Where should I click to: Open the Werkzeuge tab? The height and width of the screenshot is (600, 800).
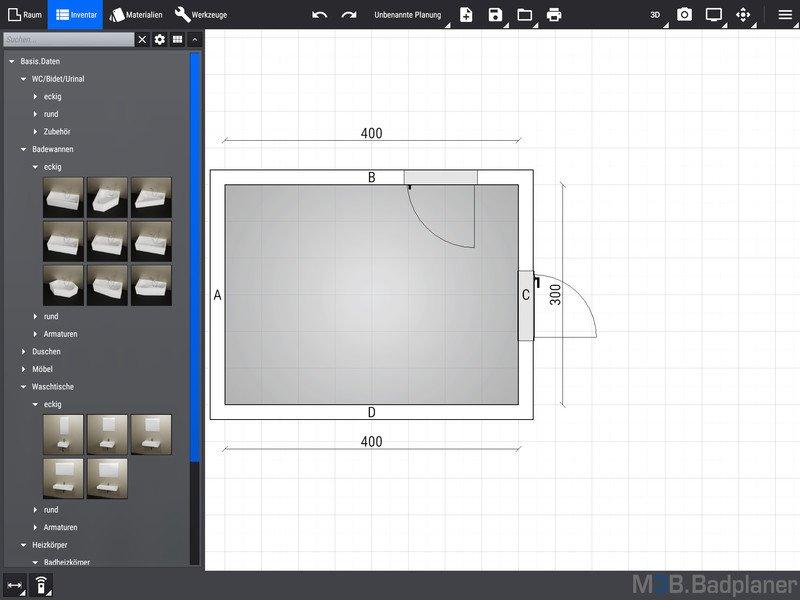201,15
